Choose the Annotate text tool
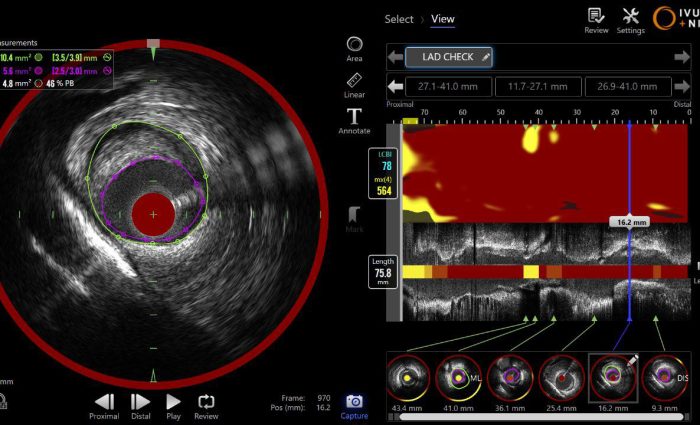Image resolution: width=700 pixels, height=425 pixels. pyautogui.click(x=354, y=120)
